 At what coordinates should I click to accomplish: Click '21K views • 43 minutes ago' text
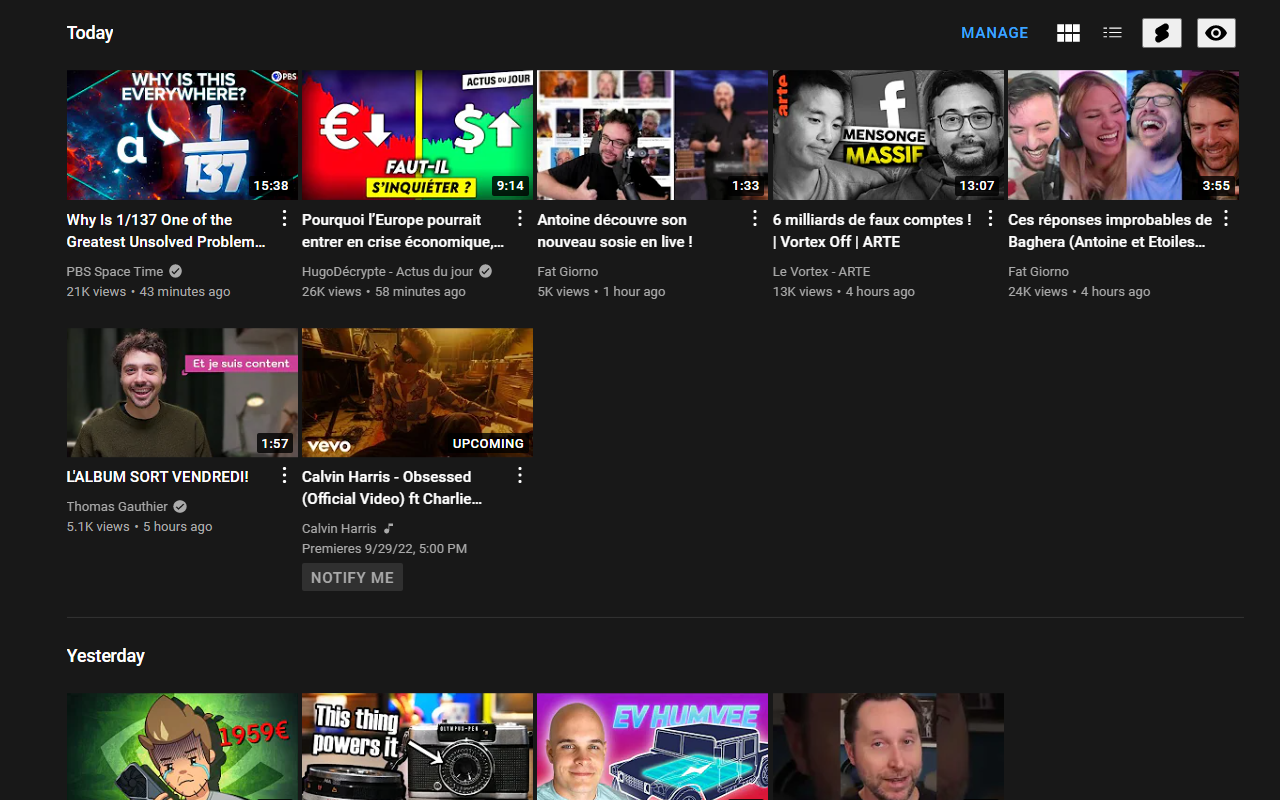(x=148, y=292)
